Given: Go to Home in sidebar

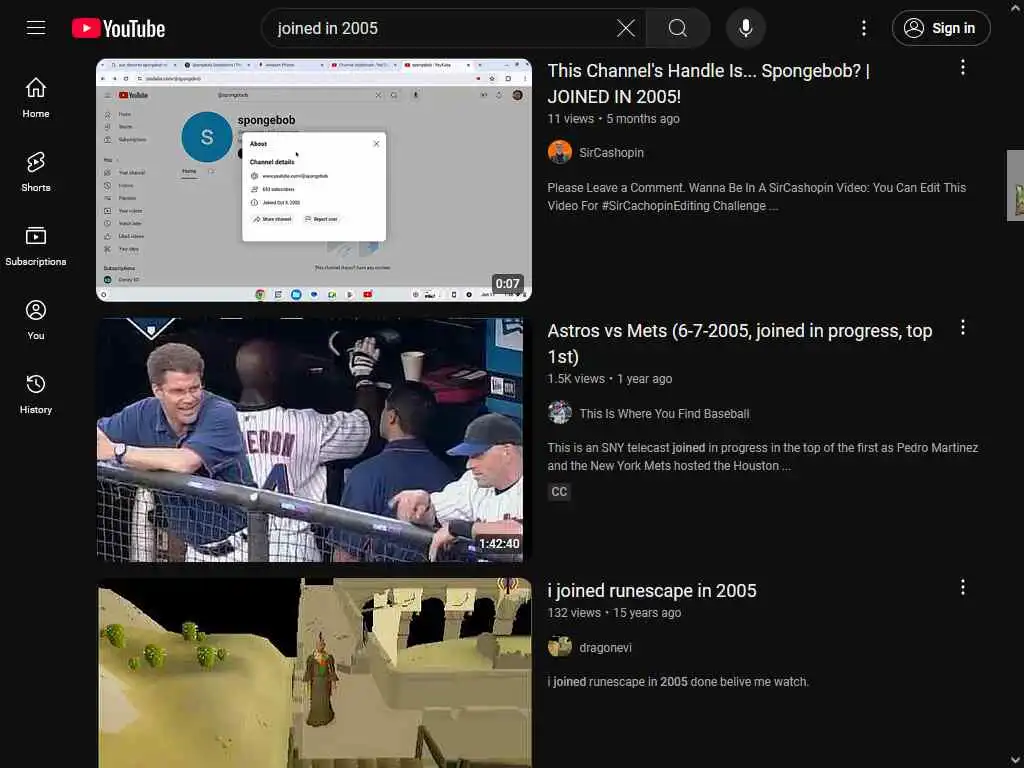Looking at the screenshot, I should point(36,98).
